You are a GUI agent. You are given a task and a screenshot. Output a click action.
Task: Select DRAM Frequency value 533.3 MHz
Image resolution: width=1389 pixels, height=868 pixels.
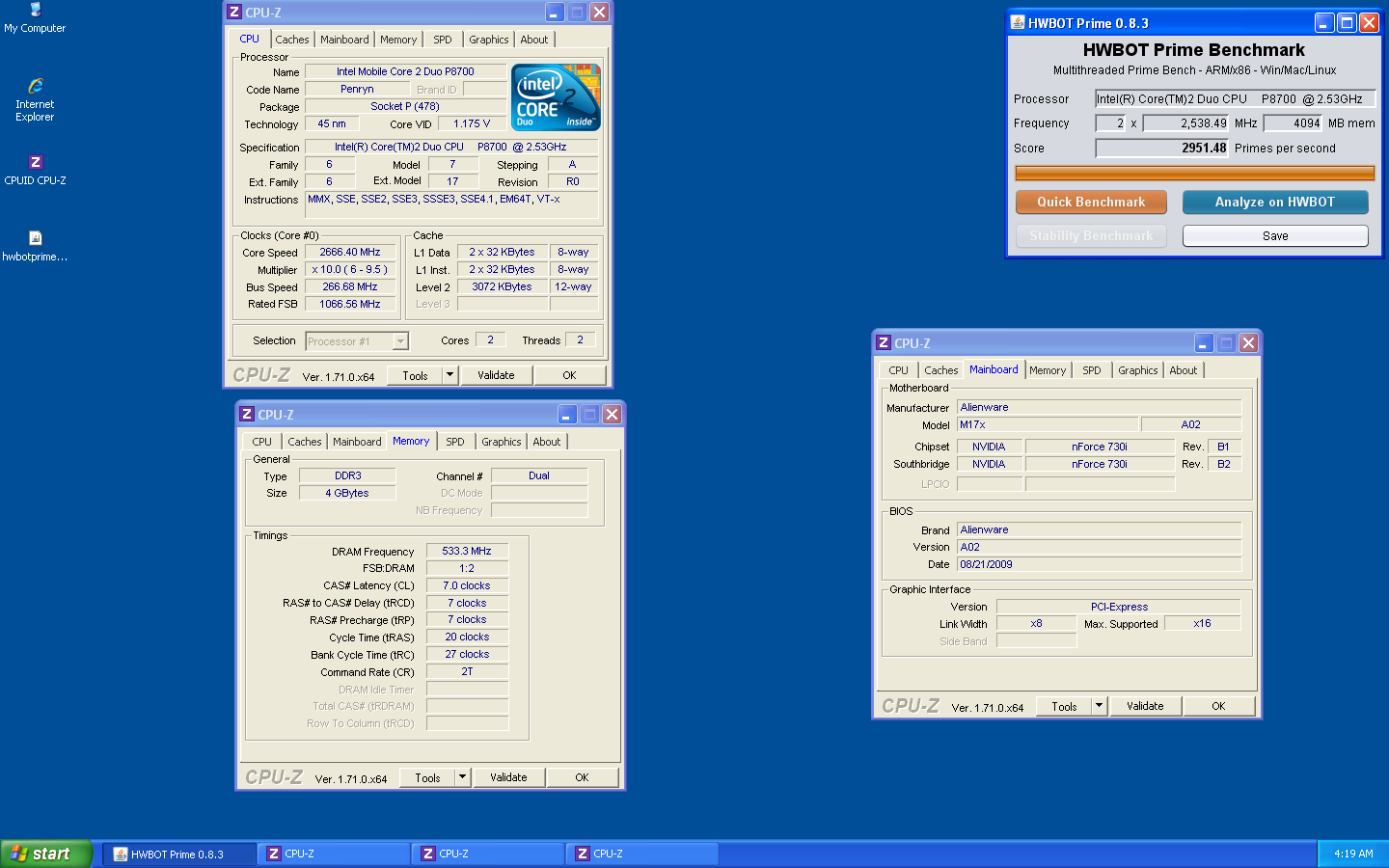click(467, 551)
